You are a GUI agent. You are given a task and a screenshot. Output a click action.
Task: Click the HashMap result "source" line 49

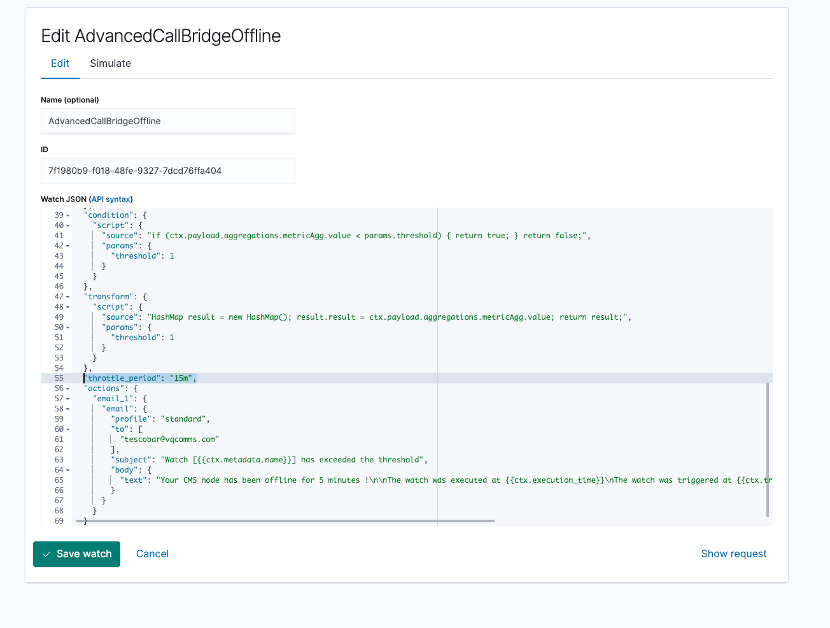click(x=366, y=317)
